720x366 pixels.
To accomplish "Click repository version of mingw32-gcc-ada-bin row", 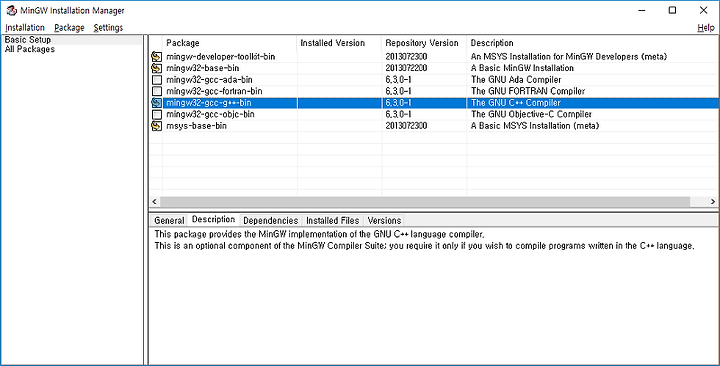I will tap(398, 80).
